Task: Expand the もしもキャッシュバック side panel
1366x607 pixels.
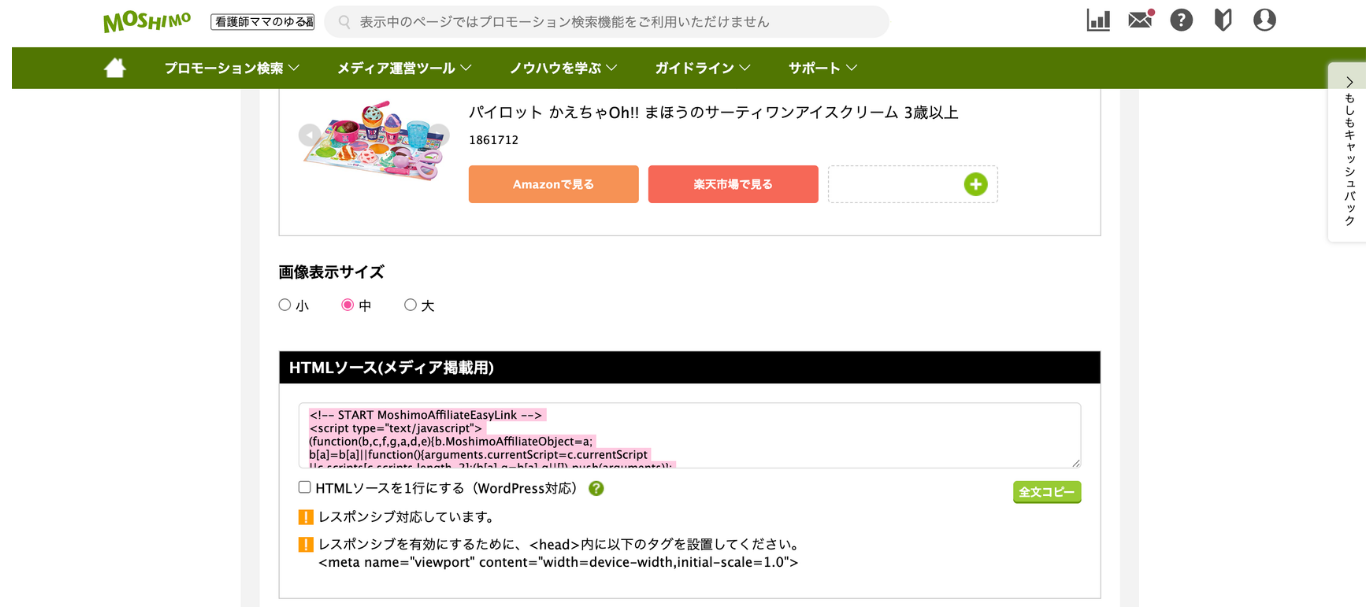Action: pos(1348,152)
